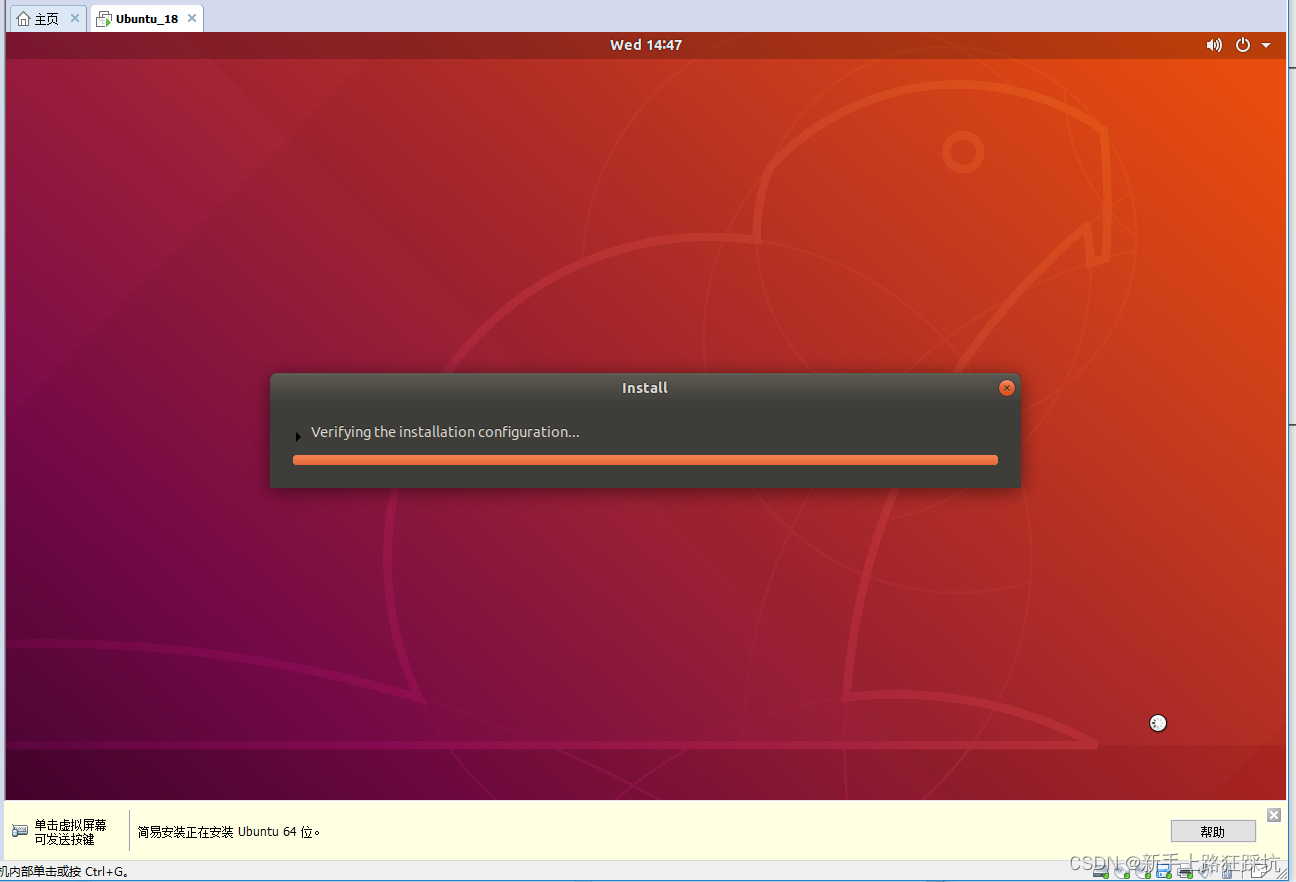This screenshot has width=1296, height=882.
Task: Click the '单击虚拟屏幕 可发送按键' hint text
Action: (x=70, y=832)
